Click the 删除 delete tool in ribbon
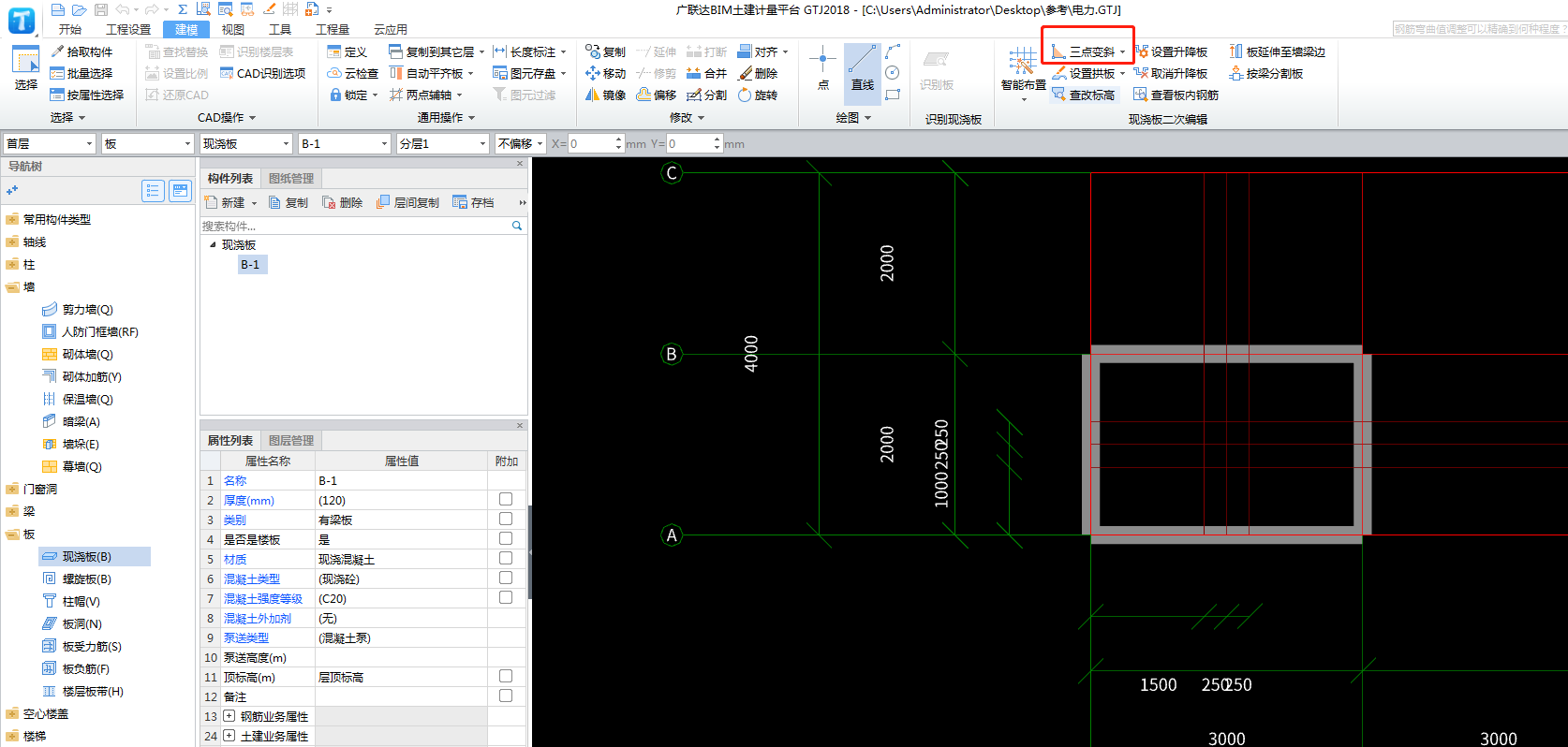The image size is (1568, 747). [x=758, y=73]
